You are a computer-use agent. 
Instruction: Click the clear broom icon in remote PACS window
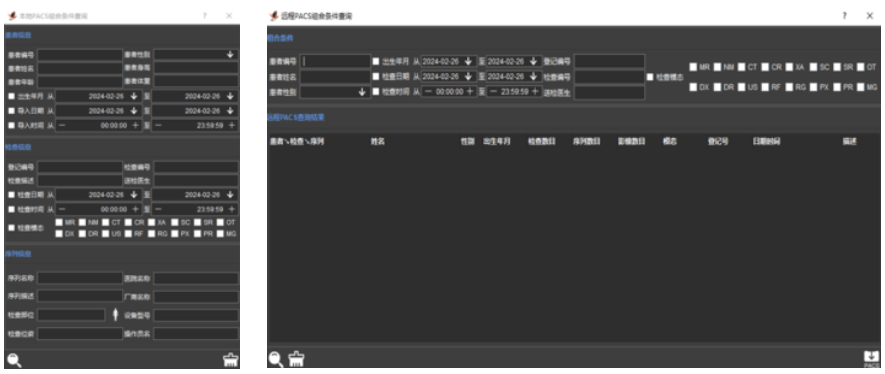coord(296,359)
